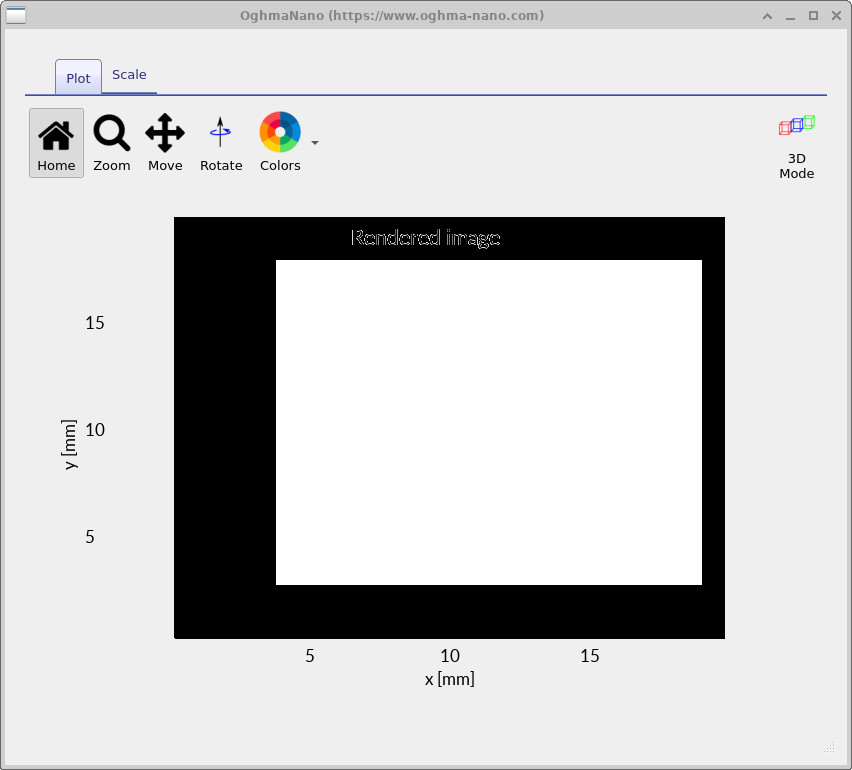Select the Plot tab

point(77,76)
